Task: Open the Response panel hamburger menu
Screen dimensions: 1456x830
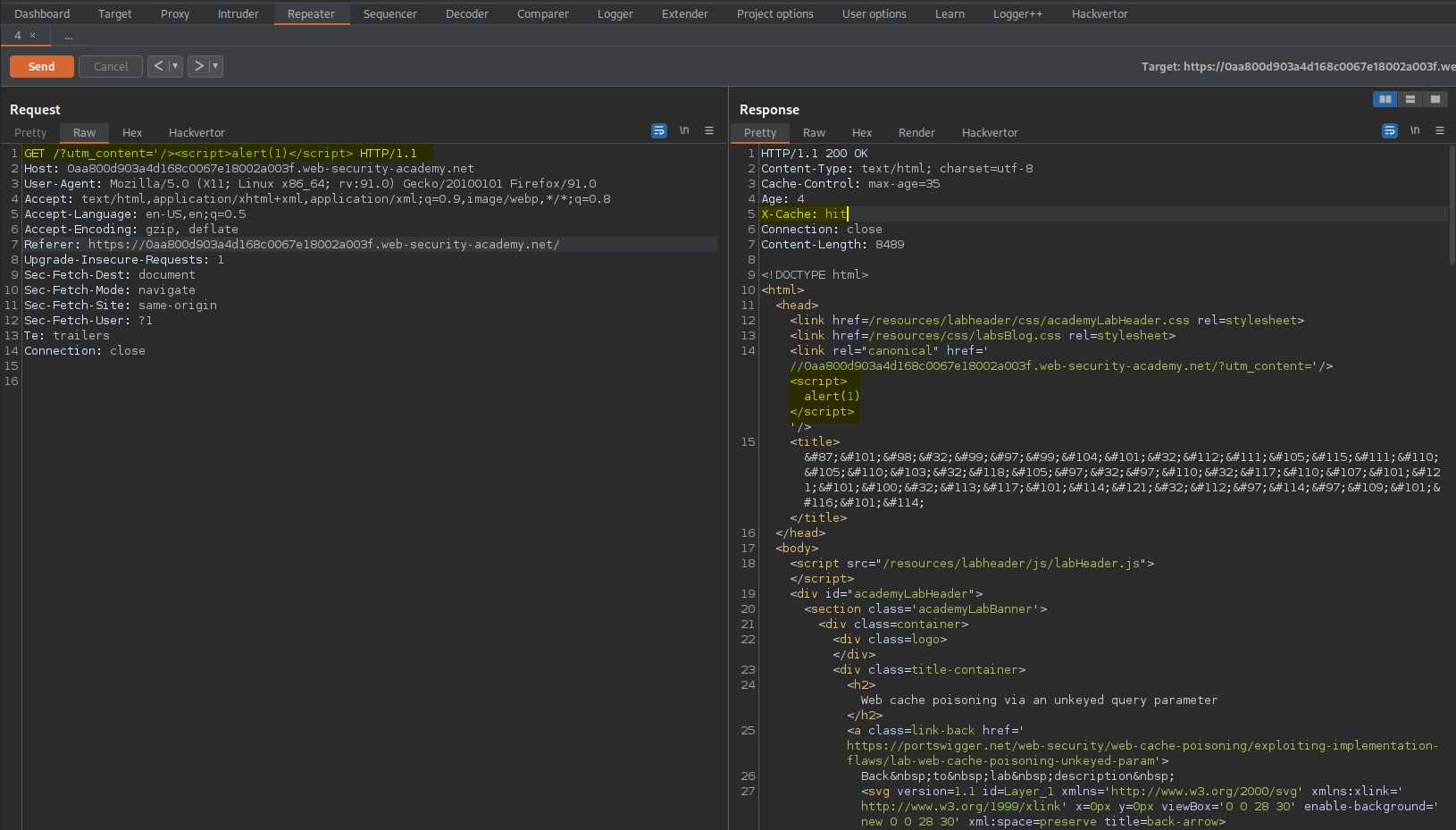Action: [x=1440, y=130]
